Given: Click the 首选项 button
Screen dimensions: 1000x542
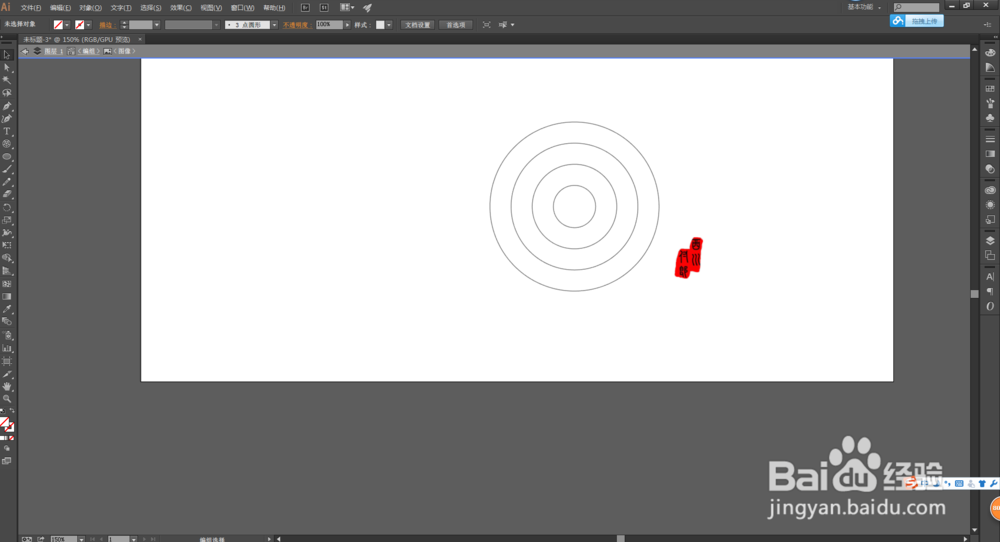Looking at the screenshot, I should pos(456,25).
